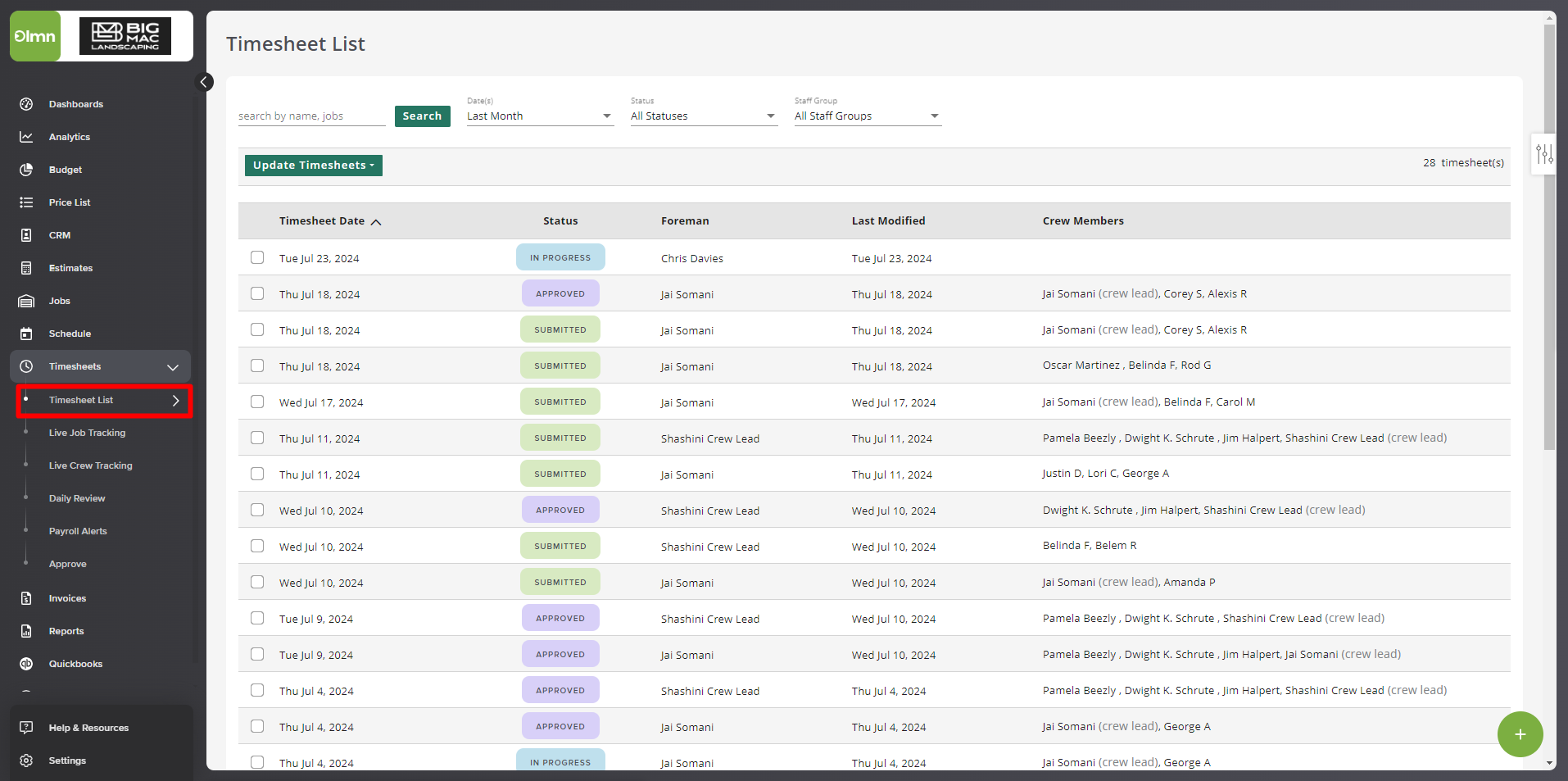Check the Tue Jul 23, 2024 row checkbox
The height and width of the screenshot is (781, 1568).
click(x=257, y=257)
